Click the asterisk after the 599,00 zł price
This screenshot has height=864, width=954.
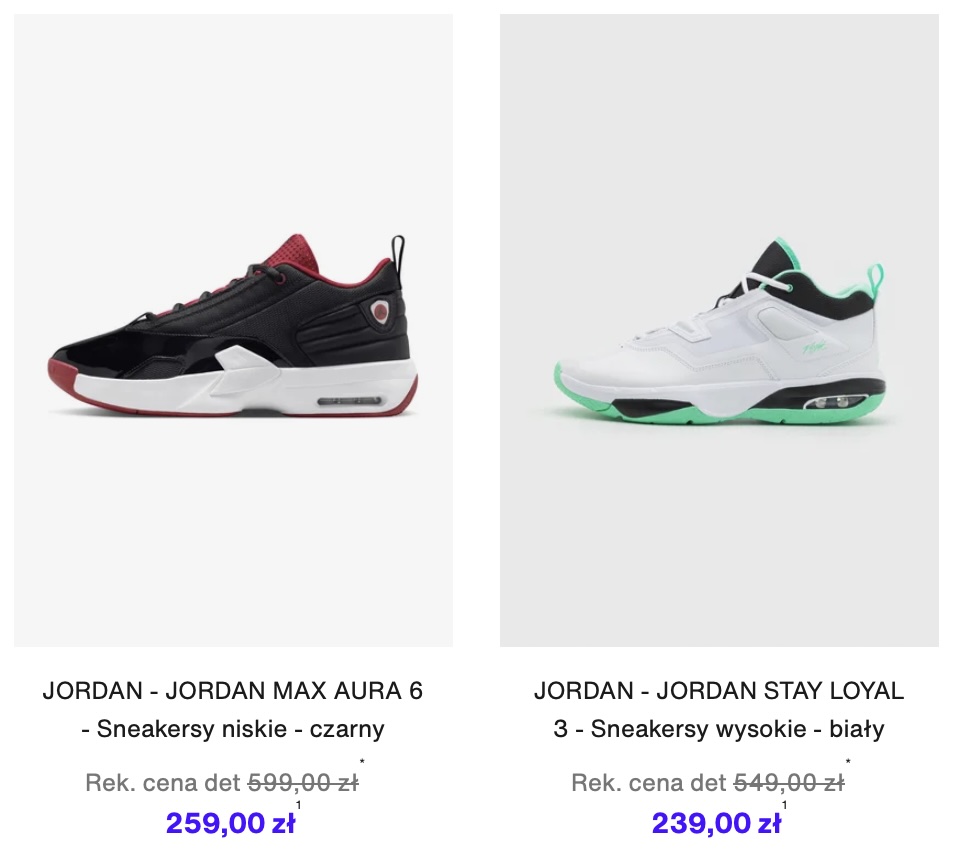click(x=362, y=761)
